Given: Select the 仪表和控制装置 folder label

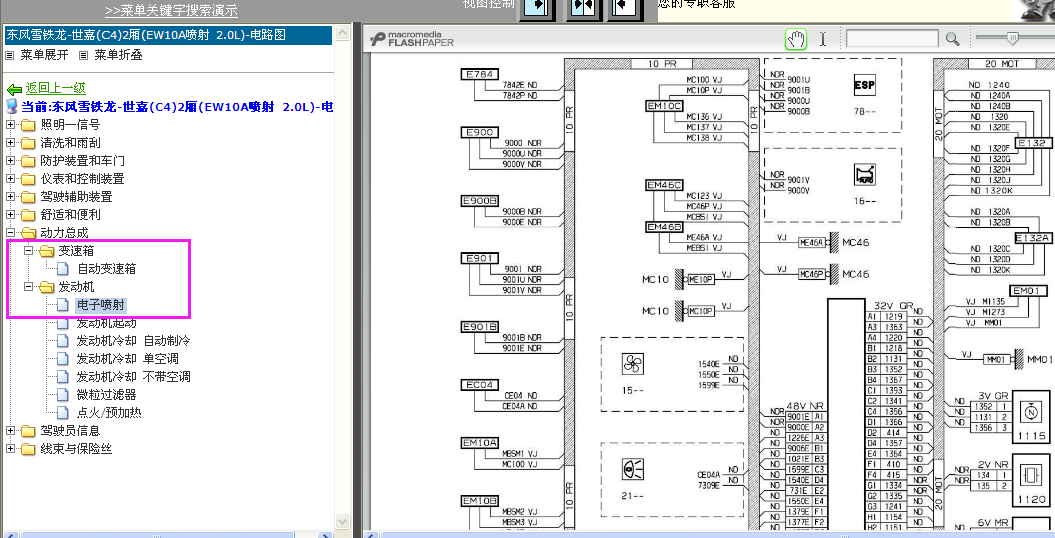Looking at the screenshot, I should tap(82, 179).
